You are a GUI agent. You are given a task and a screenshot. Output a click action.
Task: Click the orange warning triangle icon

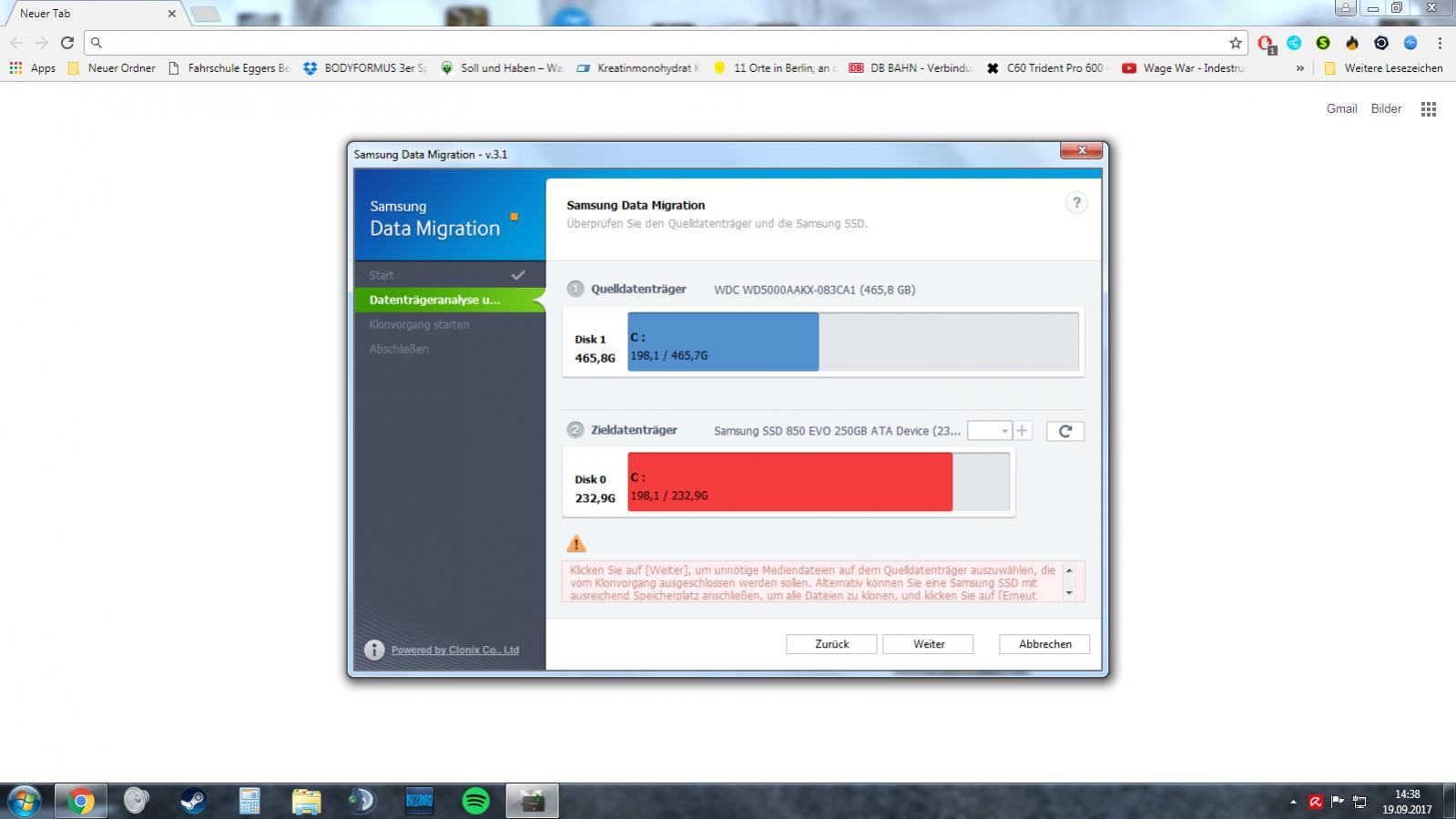[x=576, y=544]
